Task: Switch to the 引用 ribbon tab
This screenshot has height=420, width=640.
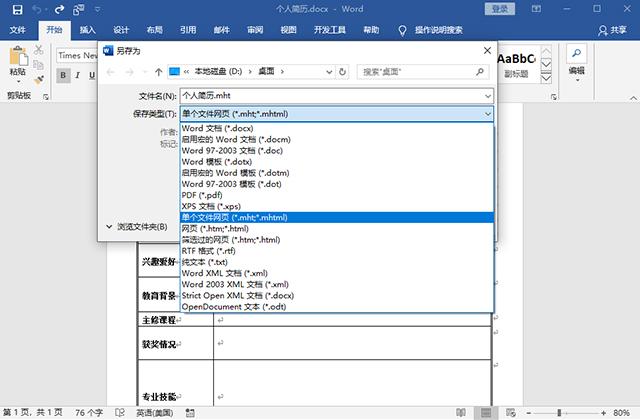Action: click(x=188, y=30)
